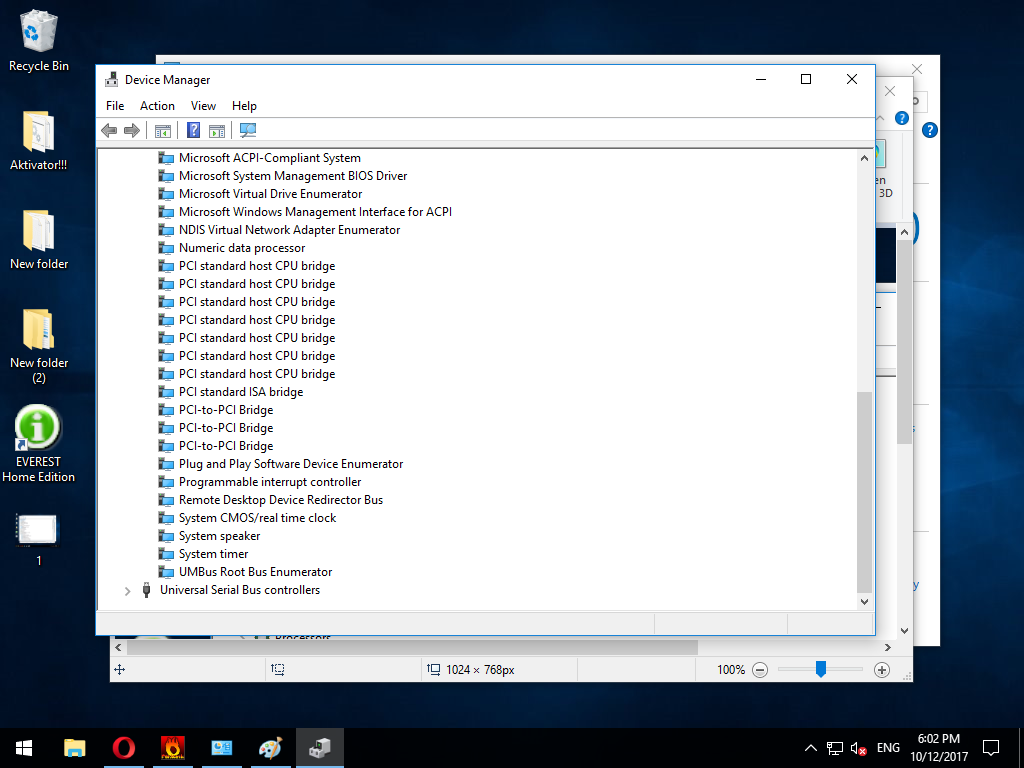Viewport: 1024px width, 768px height.
Task: Open the Recycle Bin desktop icon
Action: [x=39, y=40]
